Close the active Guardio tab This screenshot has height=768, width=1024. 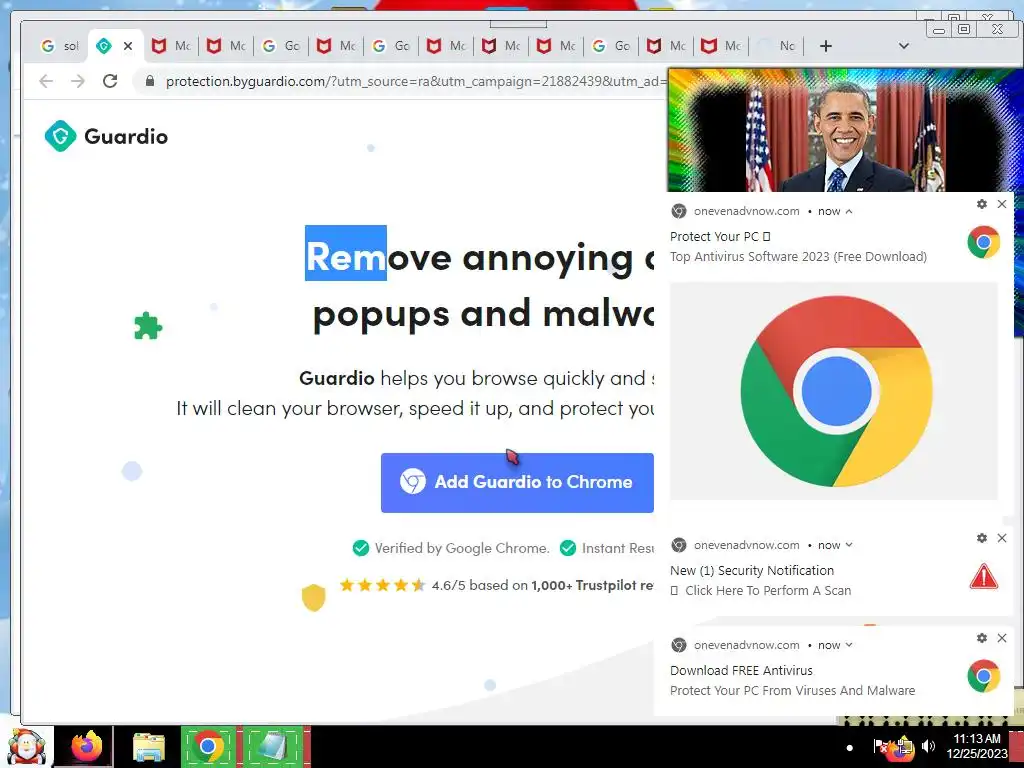click(128, 46)
